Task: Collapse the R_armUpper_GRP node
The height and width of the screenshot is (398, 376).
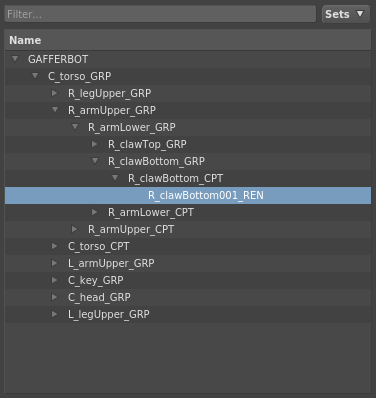Action: click(55, 110)
